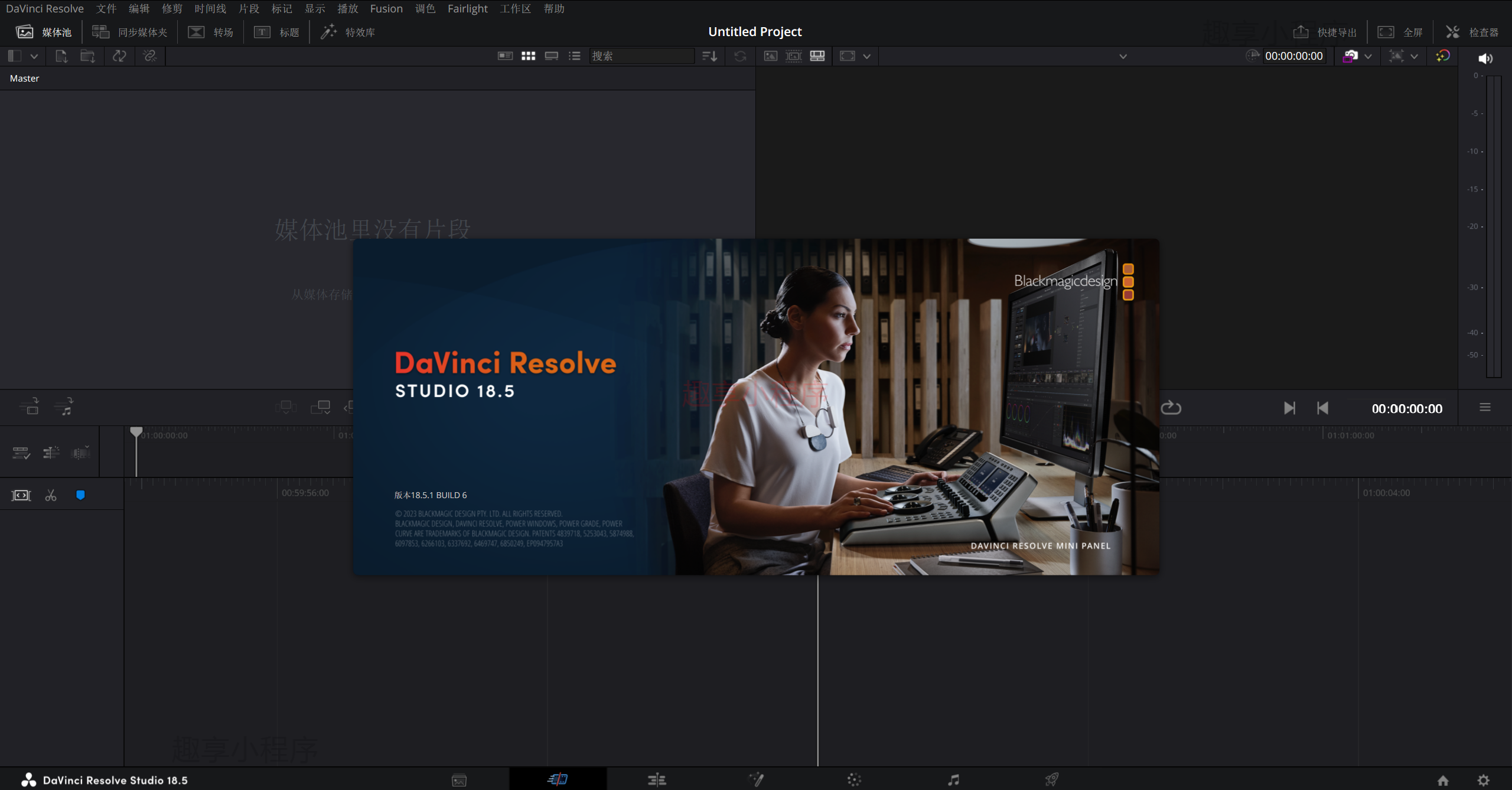Image resolution: width=1512 pixels, height=790 pixels.
Task: Click the 搜索 search field
Action: tap(641, 56)
